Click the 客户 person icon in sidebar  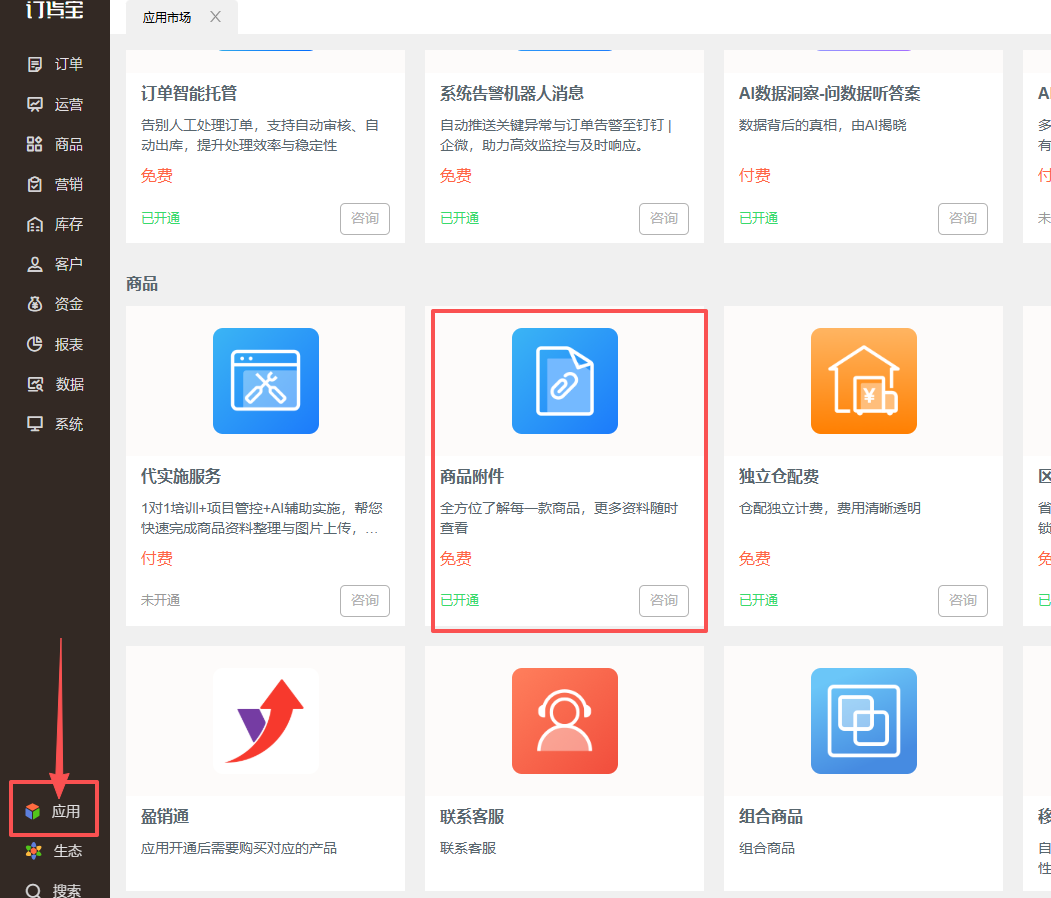(x=35, y=264)
